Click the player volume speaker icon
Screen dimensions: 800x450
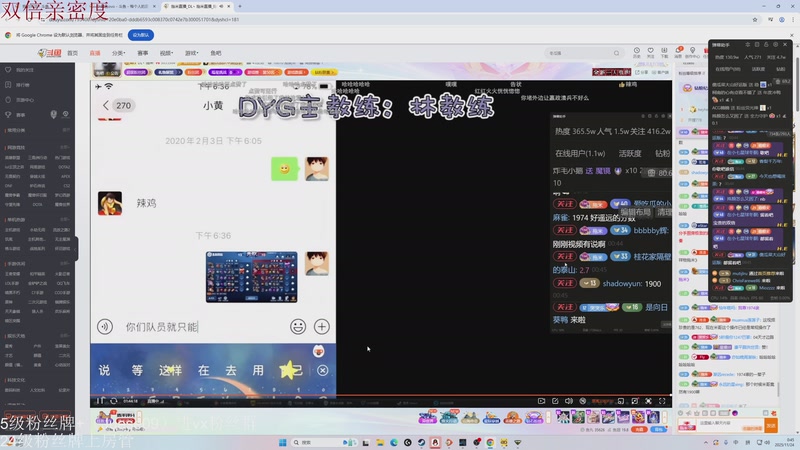click(569, 401)
